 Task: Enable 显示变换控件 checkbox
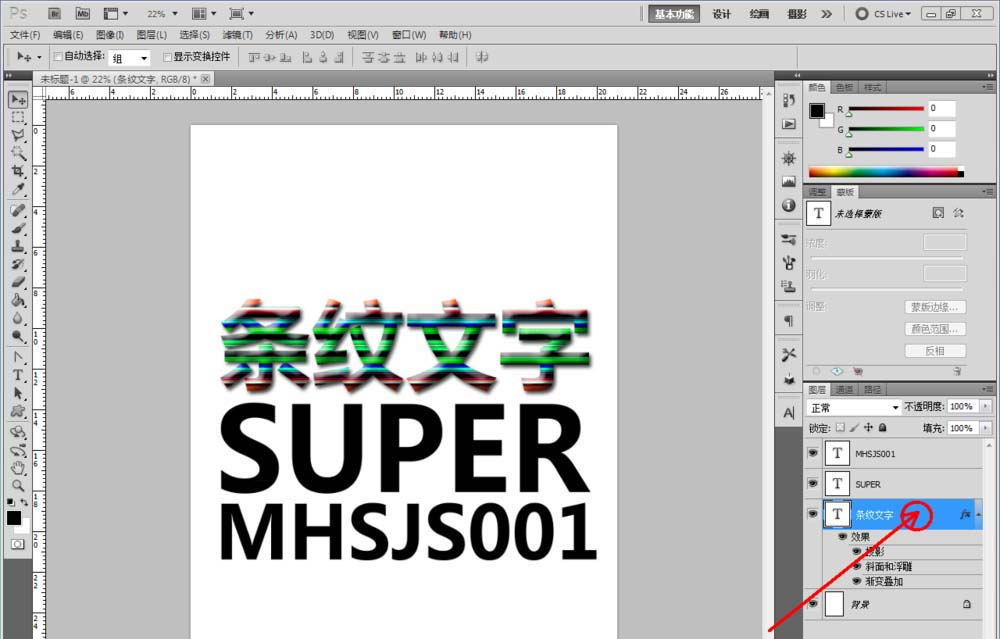pos(168,57)
